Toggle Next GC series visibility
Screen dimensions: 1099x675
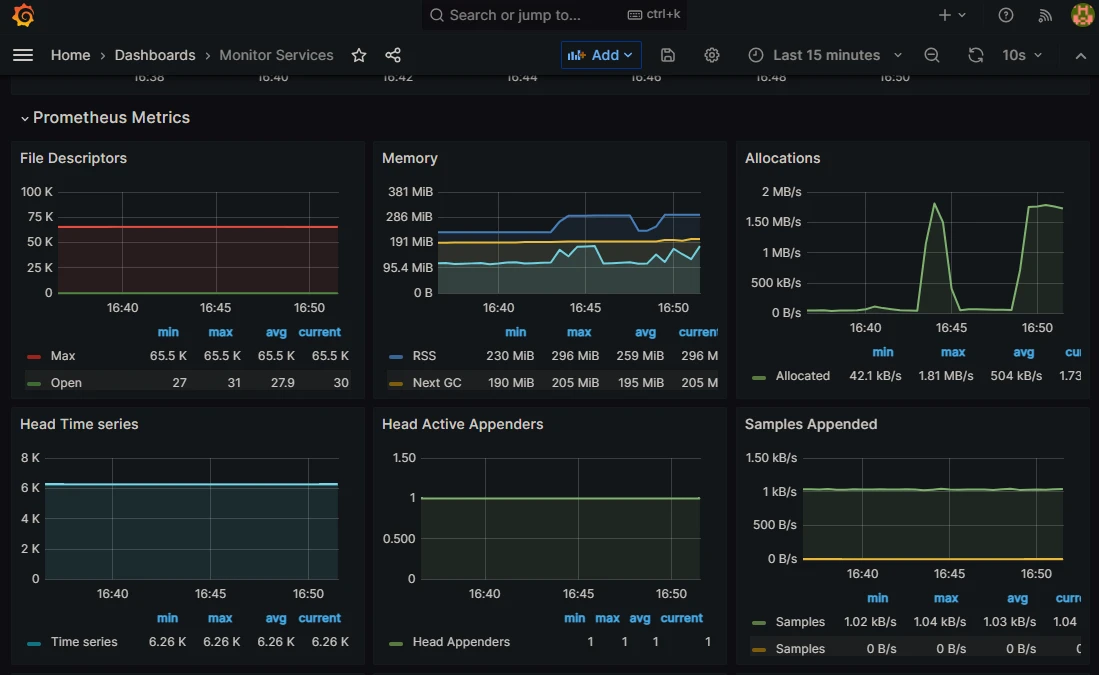pyautogui.click(x=436, y=383)
